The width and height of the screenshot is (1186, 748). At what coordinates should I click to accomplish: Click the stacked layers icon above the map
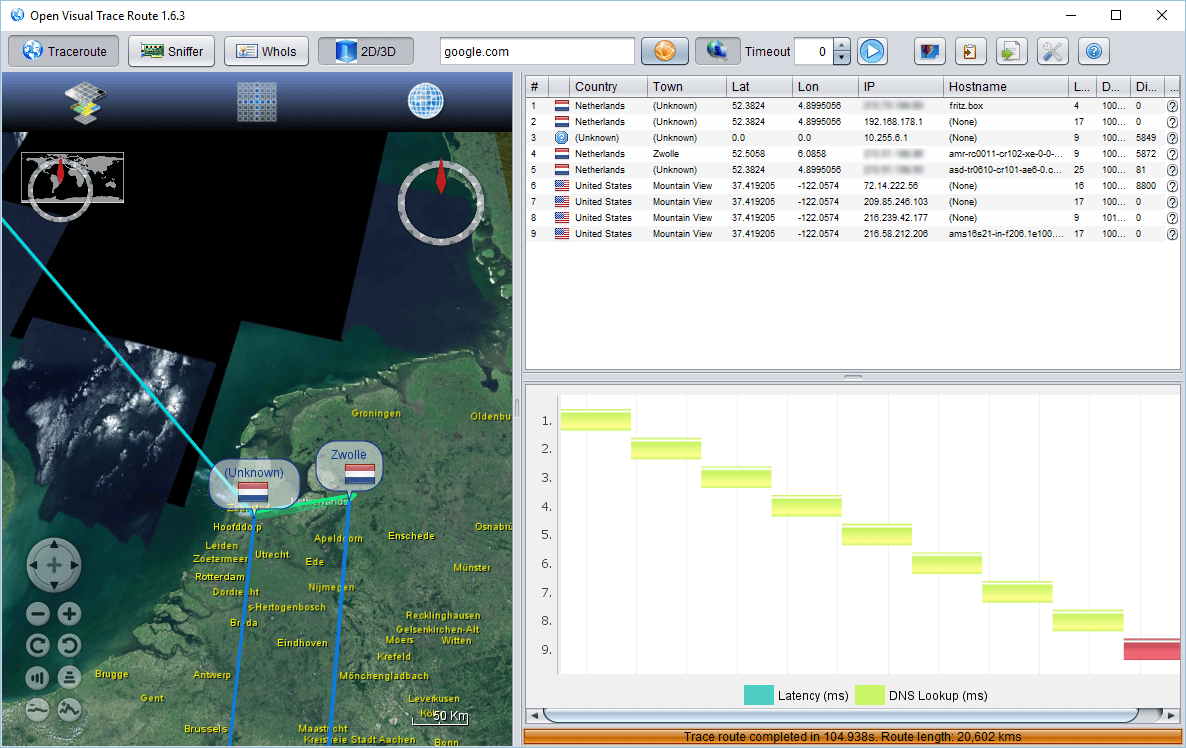click(x=85, y=101)
